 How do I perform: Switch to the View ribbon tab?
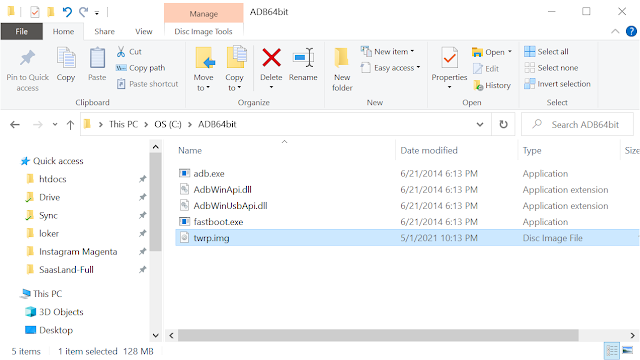[x=144, y=31]
